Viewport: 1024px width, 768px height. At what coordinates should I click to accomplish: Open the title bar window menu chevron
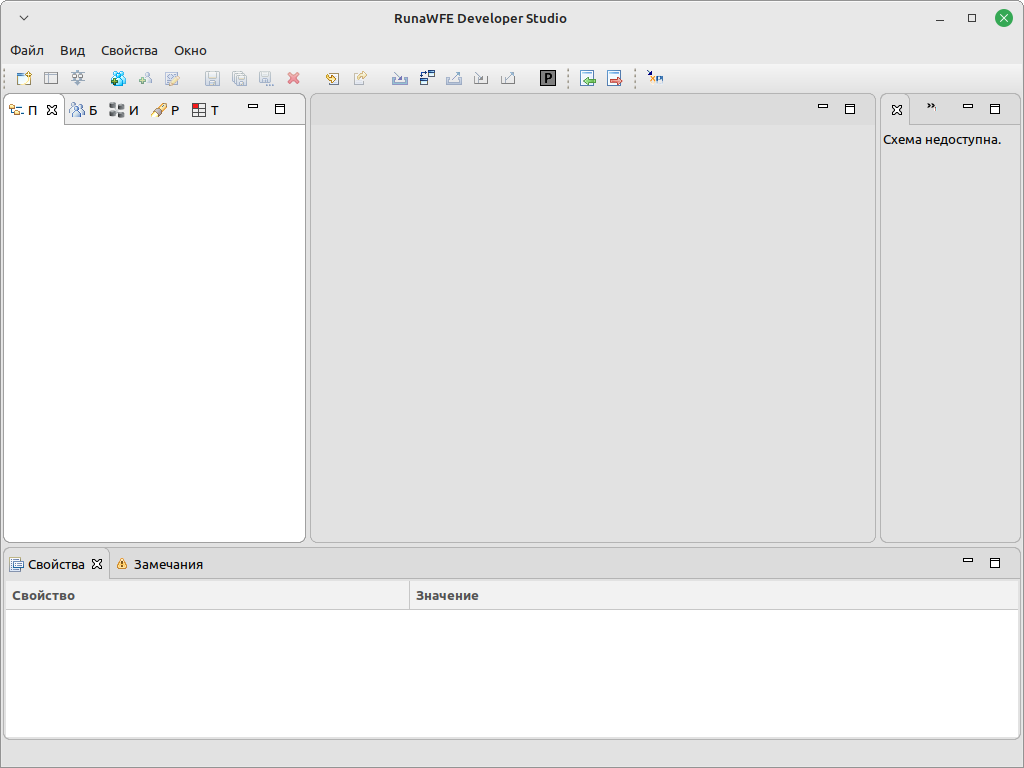coord(24,18)
